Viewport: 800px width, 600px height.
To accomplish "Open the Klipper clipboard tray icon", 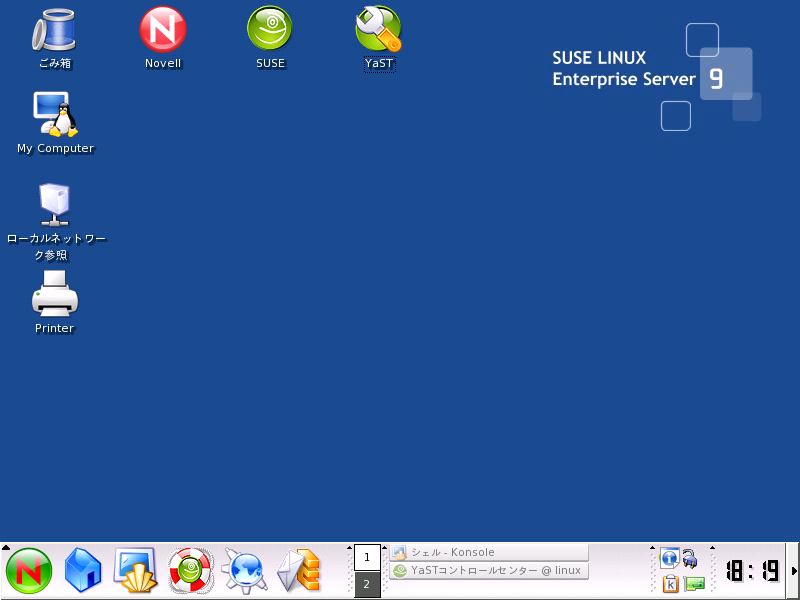I will coord(670,583).
